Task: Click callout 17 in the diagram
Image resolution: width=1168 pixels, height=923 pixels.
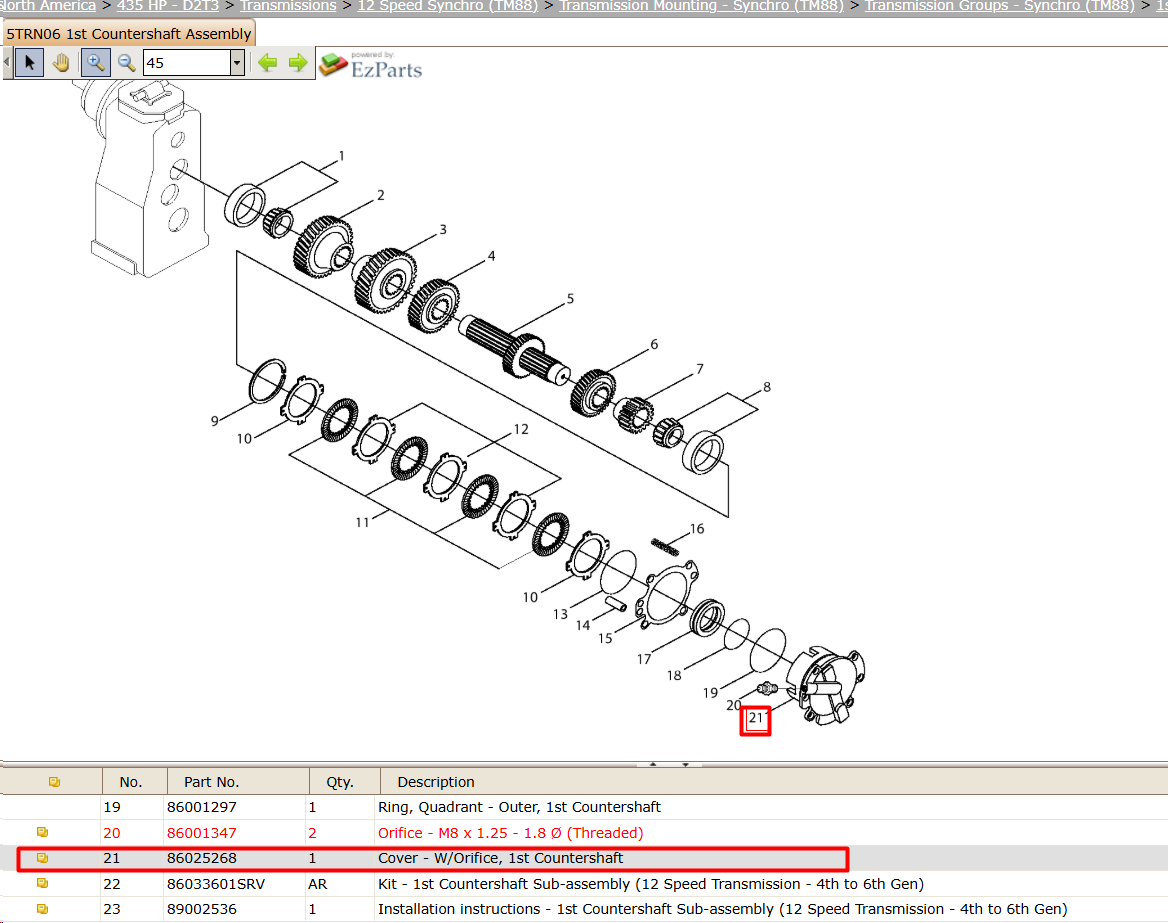Action: tap(644, 659)
